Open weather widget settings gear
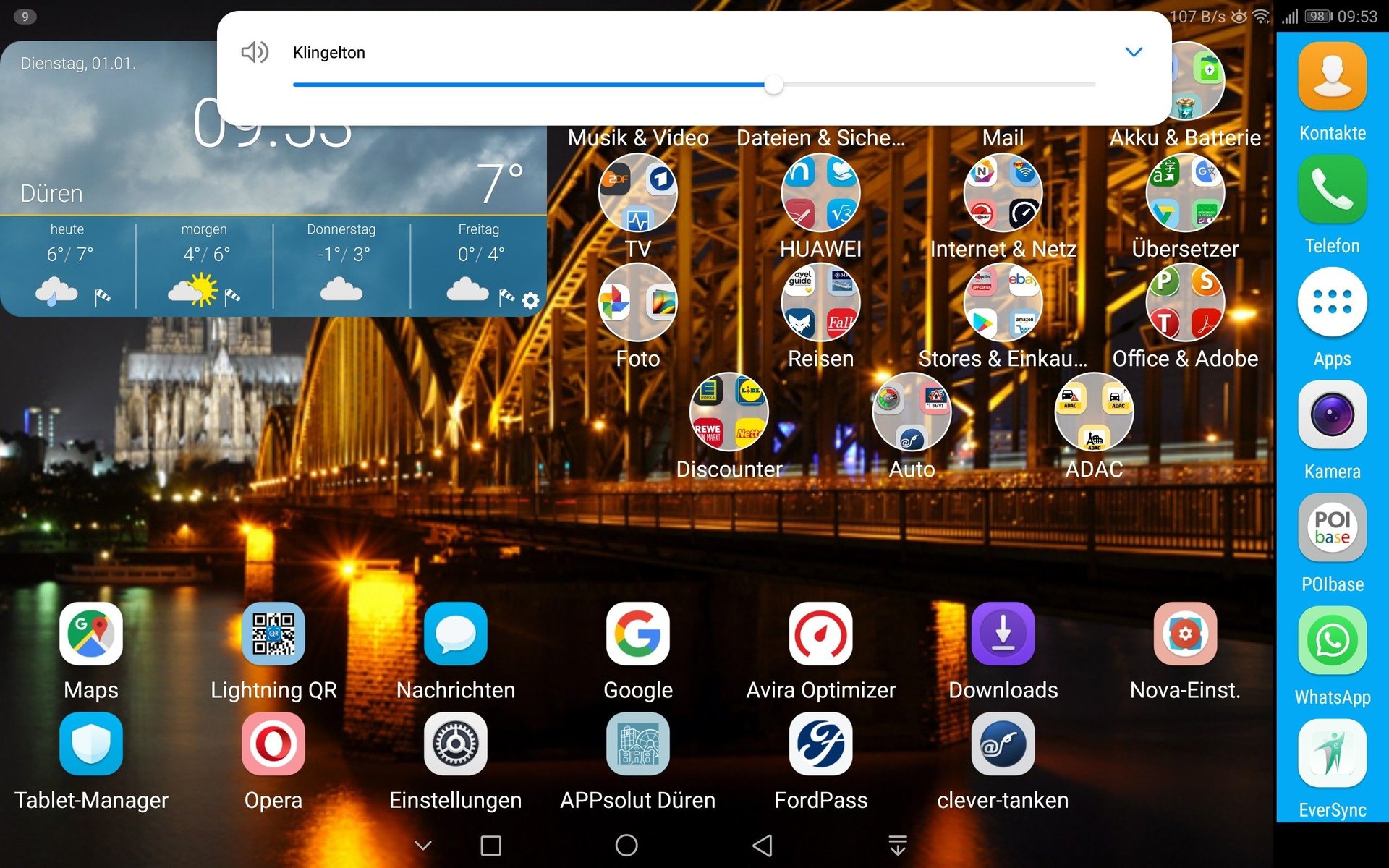The image size is (1389, 868). pyautogui.click(x=530, y=300)
